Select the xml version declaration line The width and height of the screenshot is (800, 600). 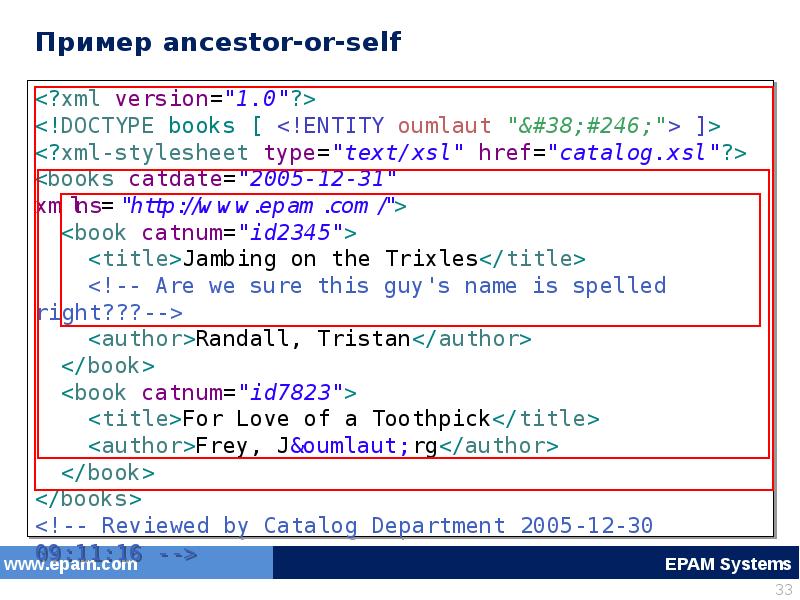[176, 99]
